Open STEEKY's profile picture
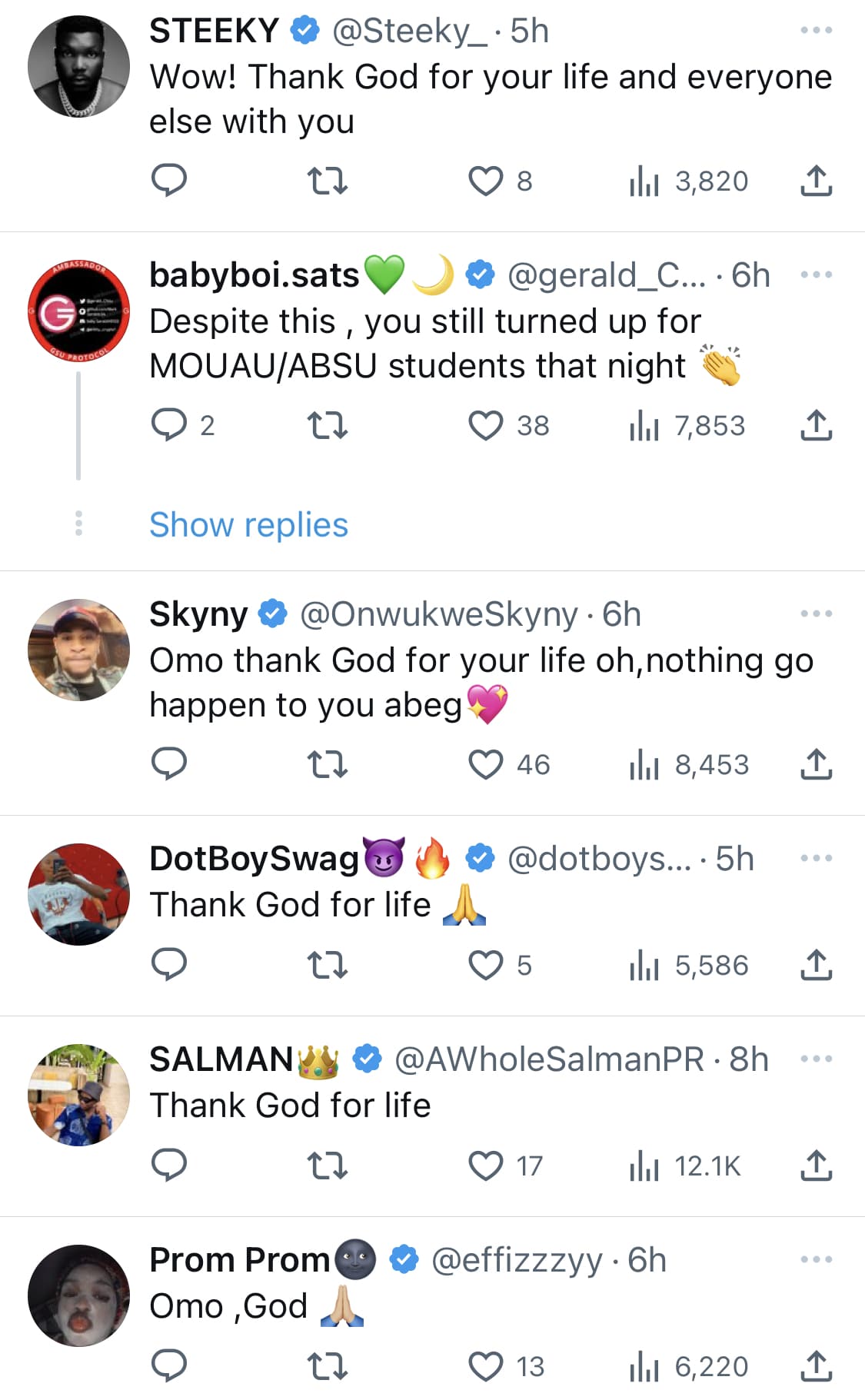The image size is (865, 1400). pyautogui.click(x=78, y=67)
